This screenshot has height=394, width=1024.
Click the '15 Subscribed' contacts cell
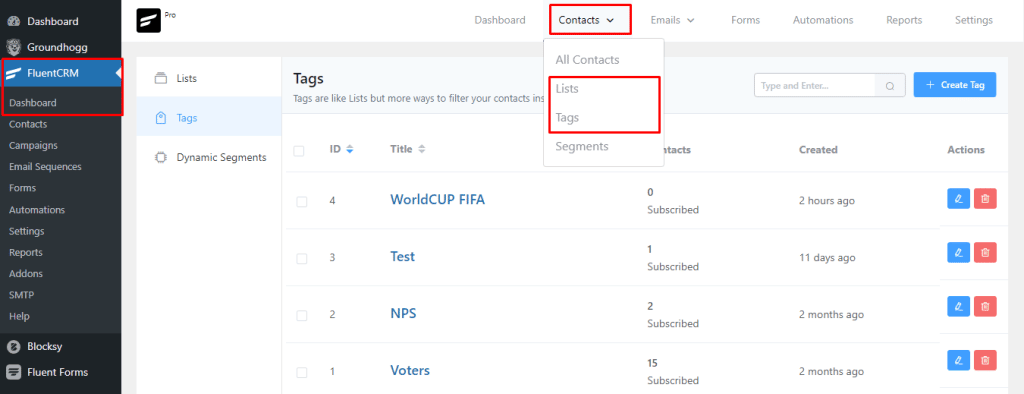pyautogui.click(x=673, y=372)
